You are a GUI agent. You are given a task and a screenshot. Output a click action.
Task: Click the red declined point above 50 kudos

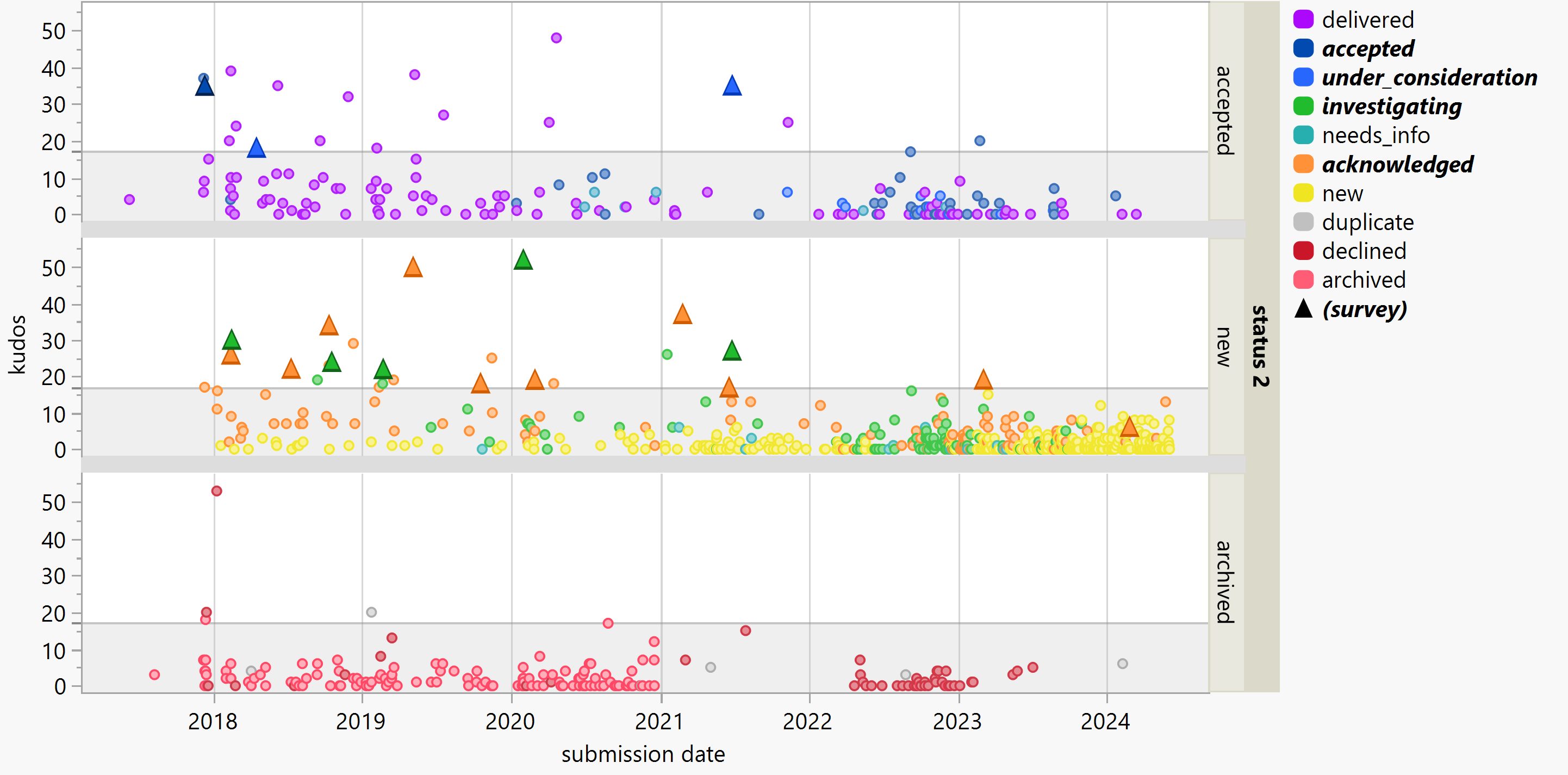217,491
